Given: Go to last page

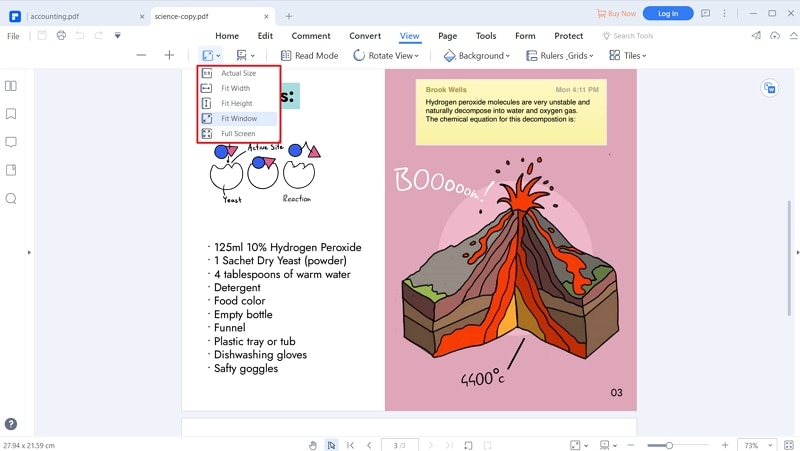Looking at the screenshot, I should [449, 445].
